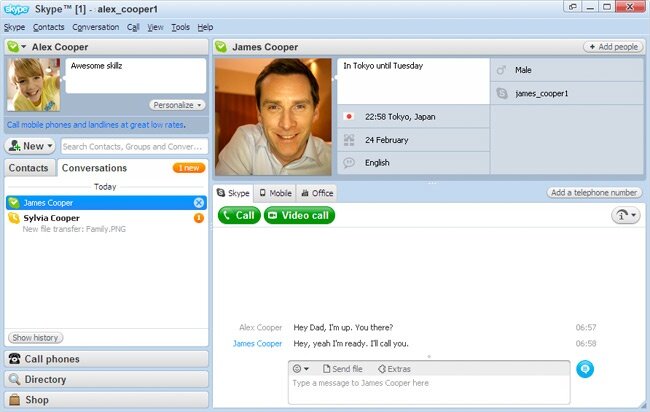The image size is (650, 412).
Task: Select the Office tab
Action: 317,192
